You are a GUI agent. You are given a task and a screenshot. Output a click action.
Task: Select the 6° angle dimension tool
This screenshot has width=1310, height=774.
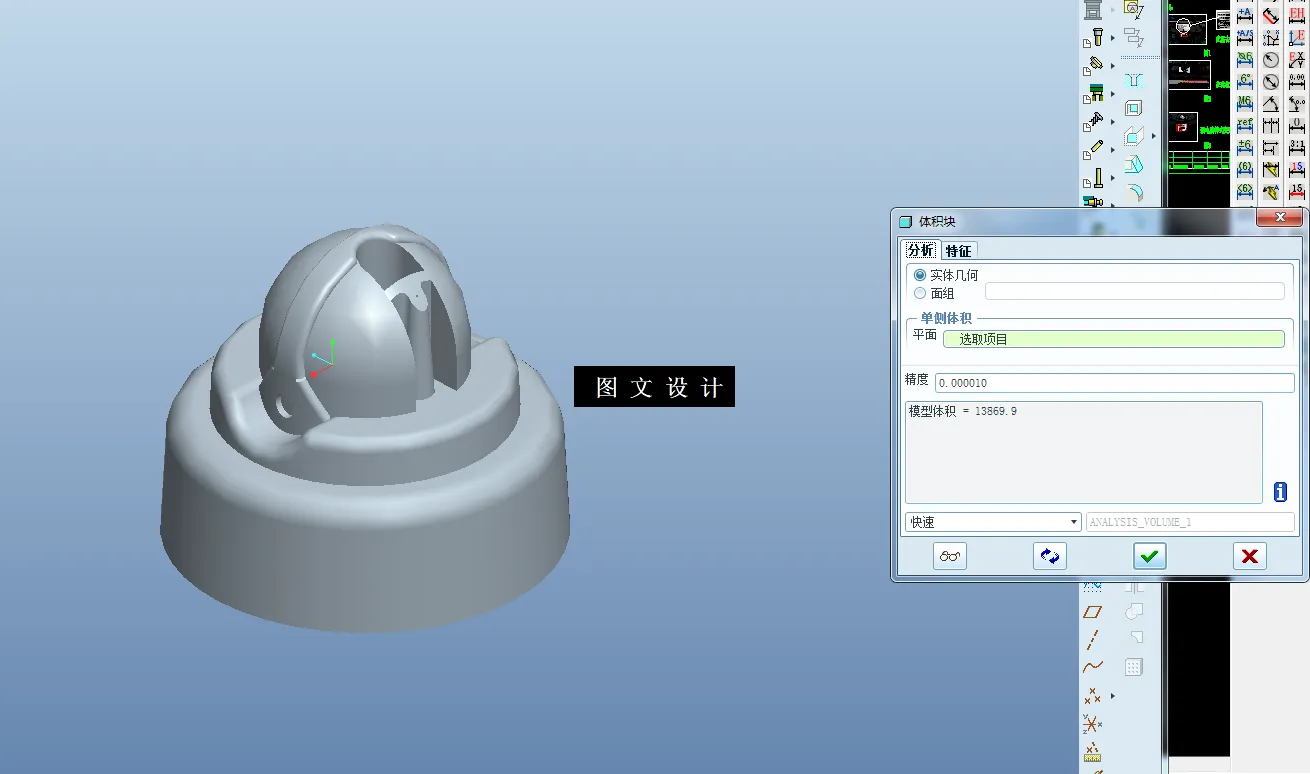[x=1244, y=81]
